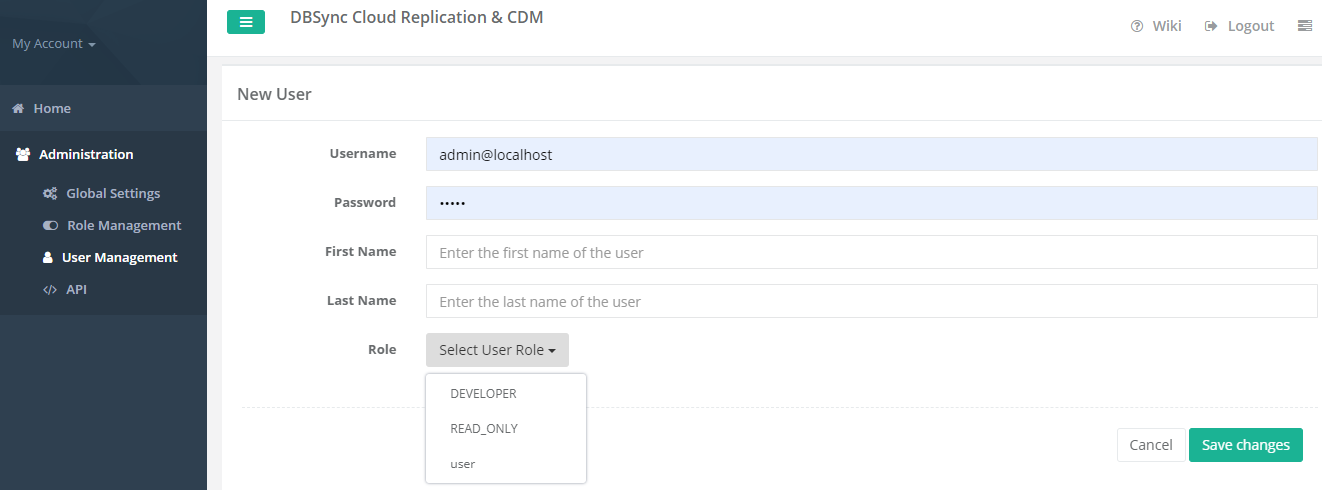Image resolution: width=1322 pixels, height=490 pixels.
Task: Click the API code brackets icon
Action: point(50,289)
